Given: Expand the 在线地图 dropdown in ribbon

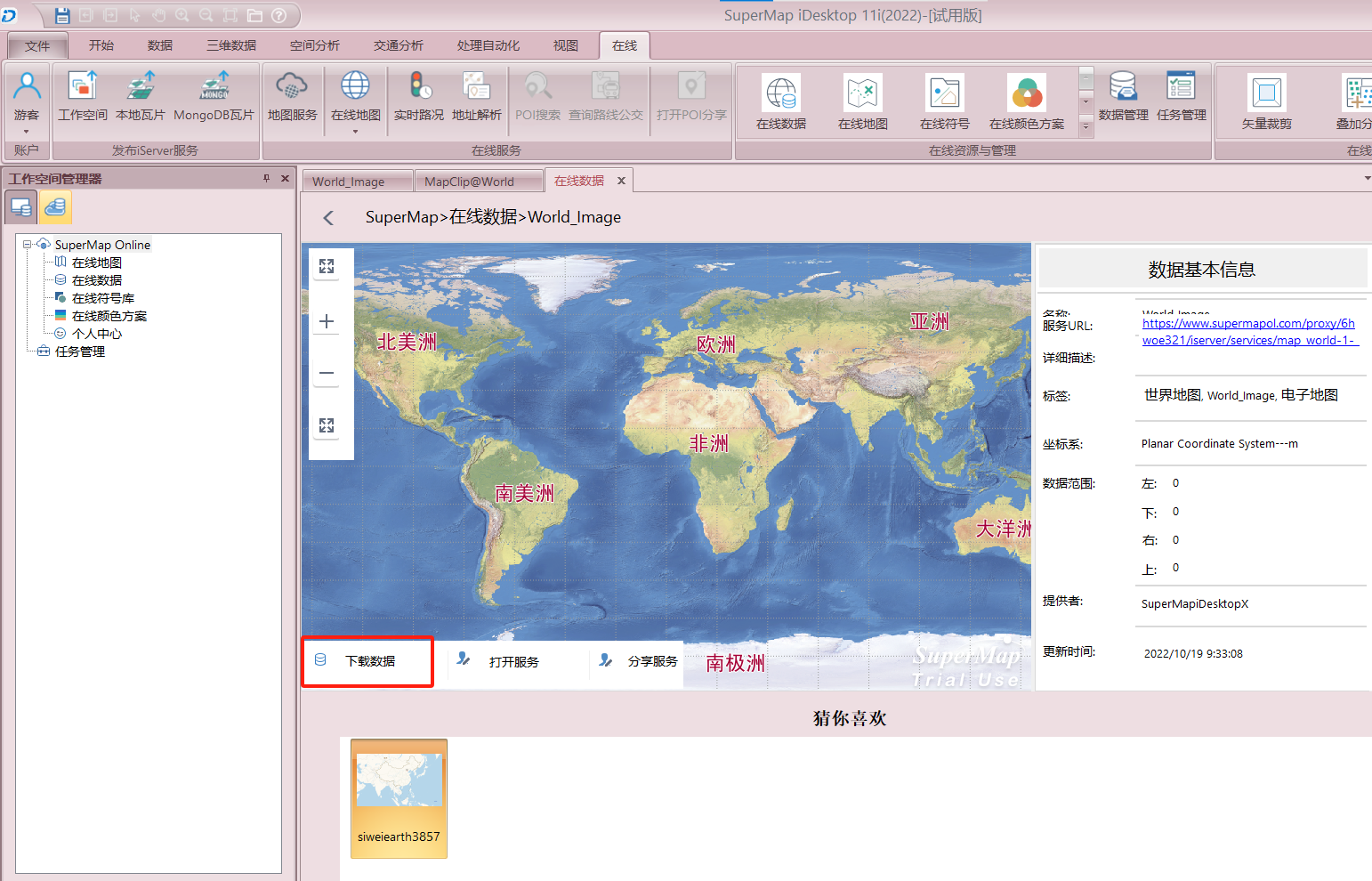Looking at the screenshot, I should pos(355,132).
